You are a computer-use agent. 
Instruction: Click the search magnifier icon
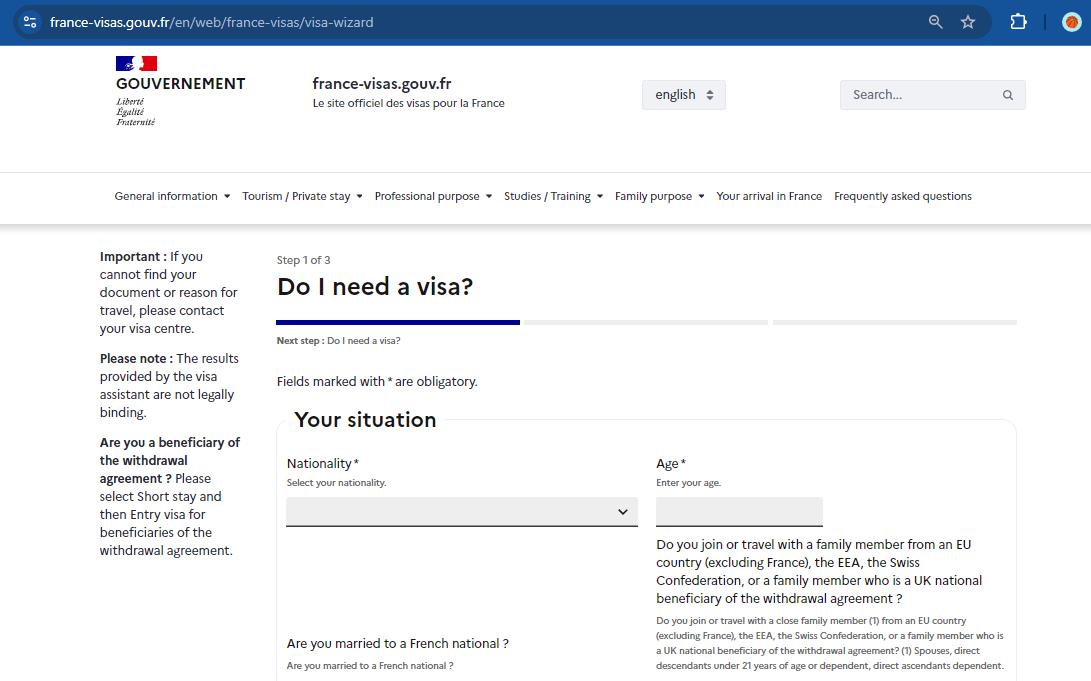1007,95
